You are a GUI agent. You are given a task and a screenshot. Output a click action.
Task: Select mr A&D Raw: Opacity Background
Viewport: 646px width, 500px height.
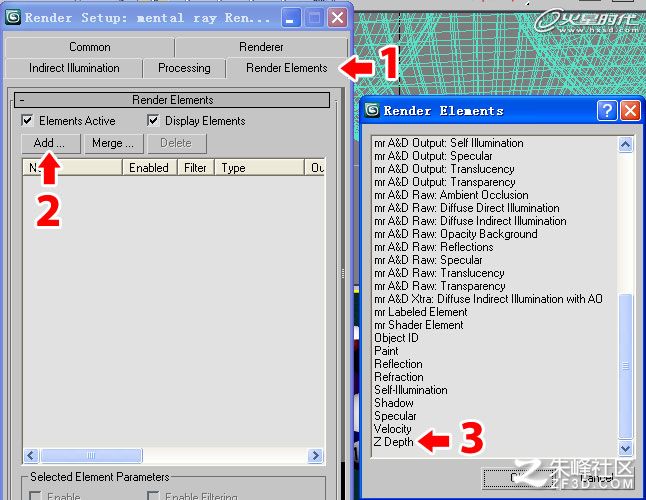[x=456, y=234]
